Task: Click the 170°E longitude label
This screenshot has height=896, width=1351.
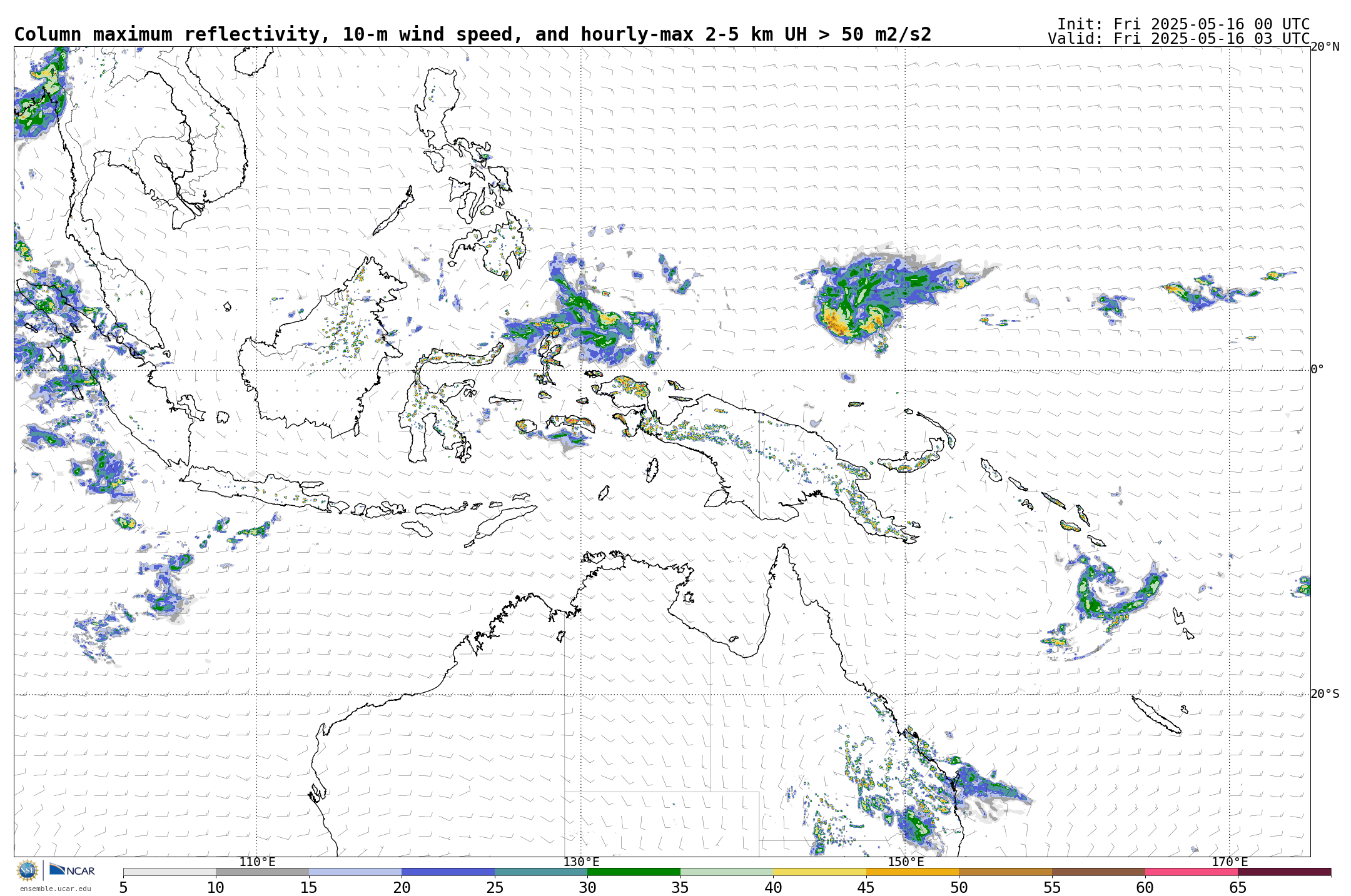Action: (1230, 862)
